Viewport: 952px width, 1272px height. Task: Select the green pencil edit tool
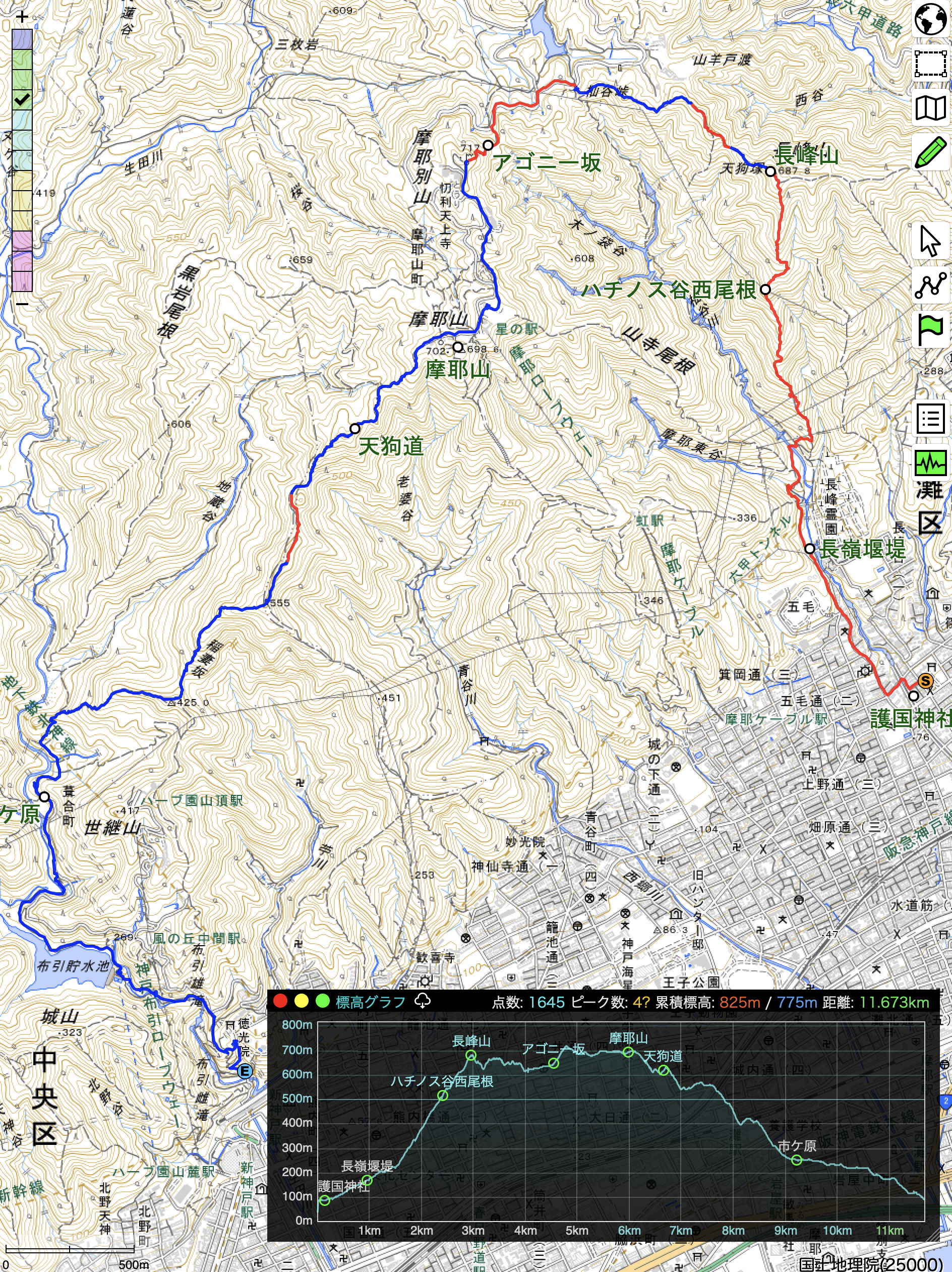(930, 152)
